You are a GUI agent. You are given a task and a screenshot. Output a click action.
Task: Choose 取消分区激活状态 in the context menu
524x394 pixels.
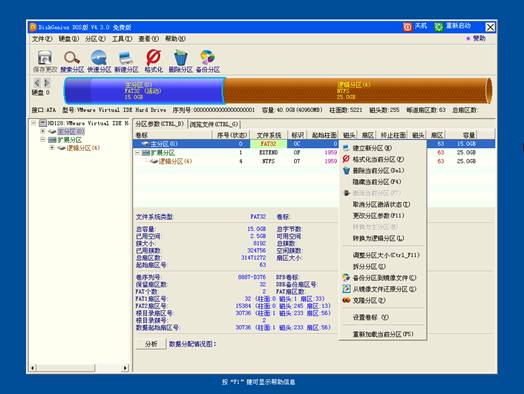tap(383, 204)
